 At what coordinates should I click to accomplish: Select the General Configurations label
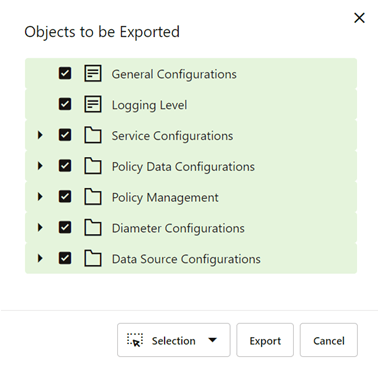(x=174, y=74)
